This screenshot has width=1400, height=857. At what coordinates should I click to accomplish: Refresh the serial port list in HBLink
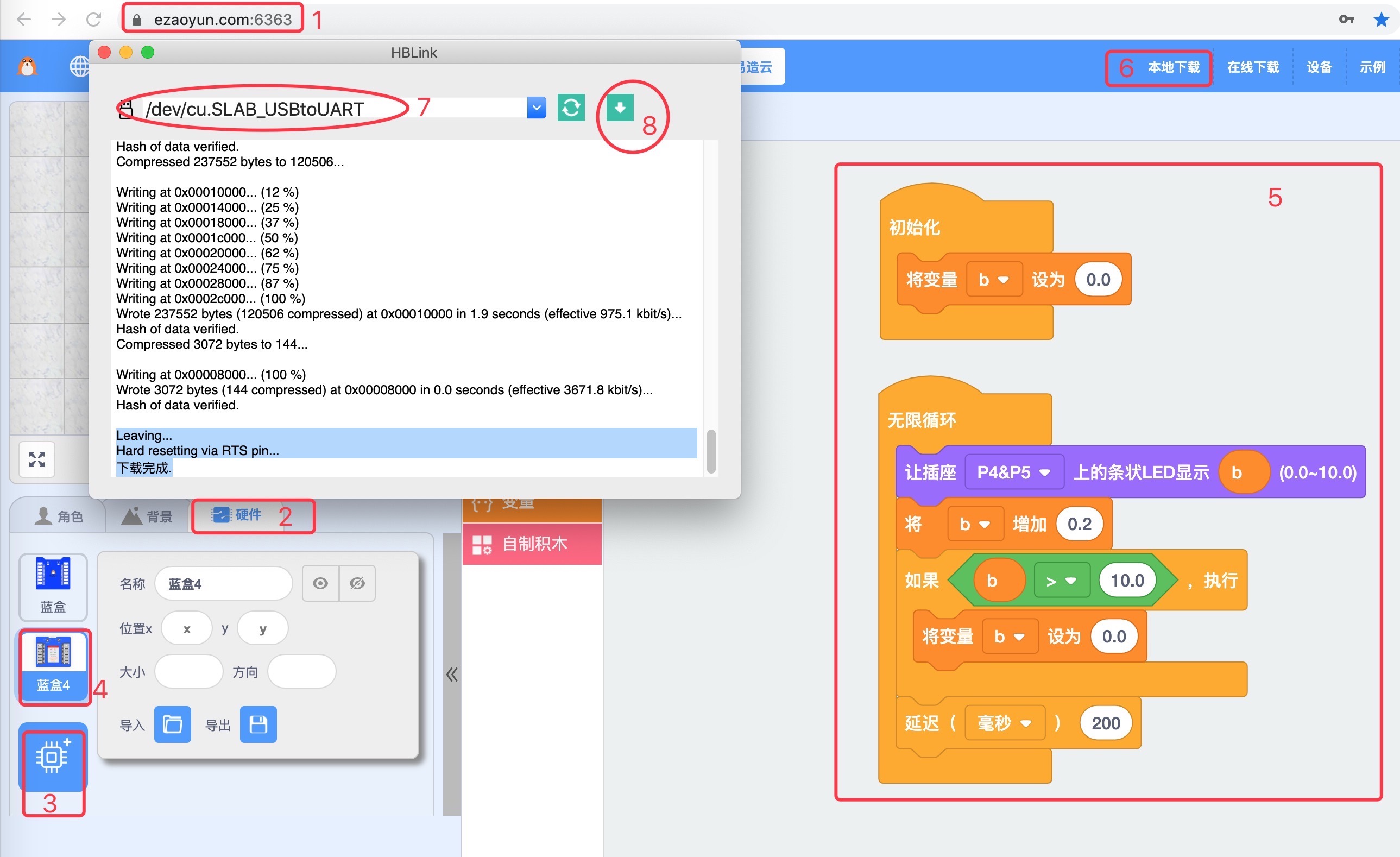point(571,108)
